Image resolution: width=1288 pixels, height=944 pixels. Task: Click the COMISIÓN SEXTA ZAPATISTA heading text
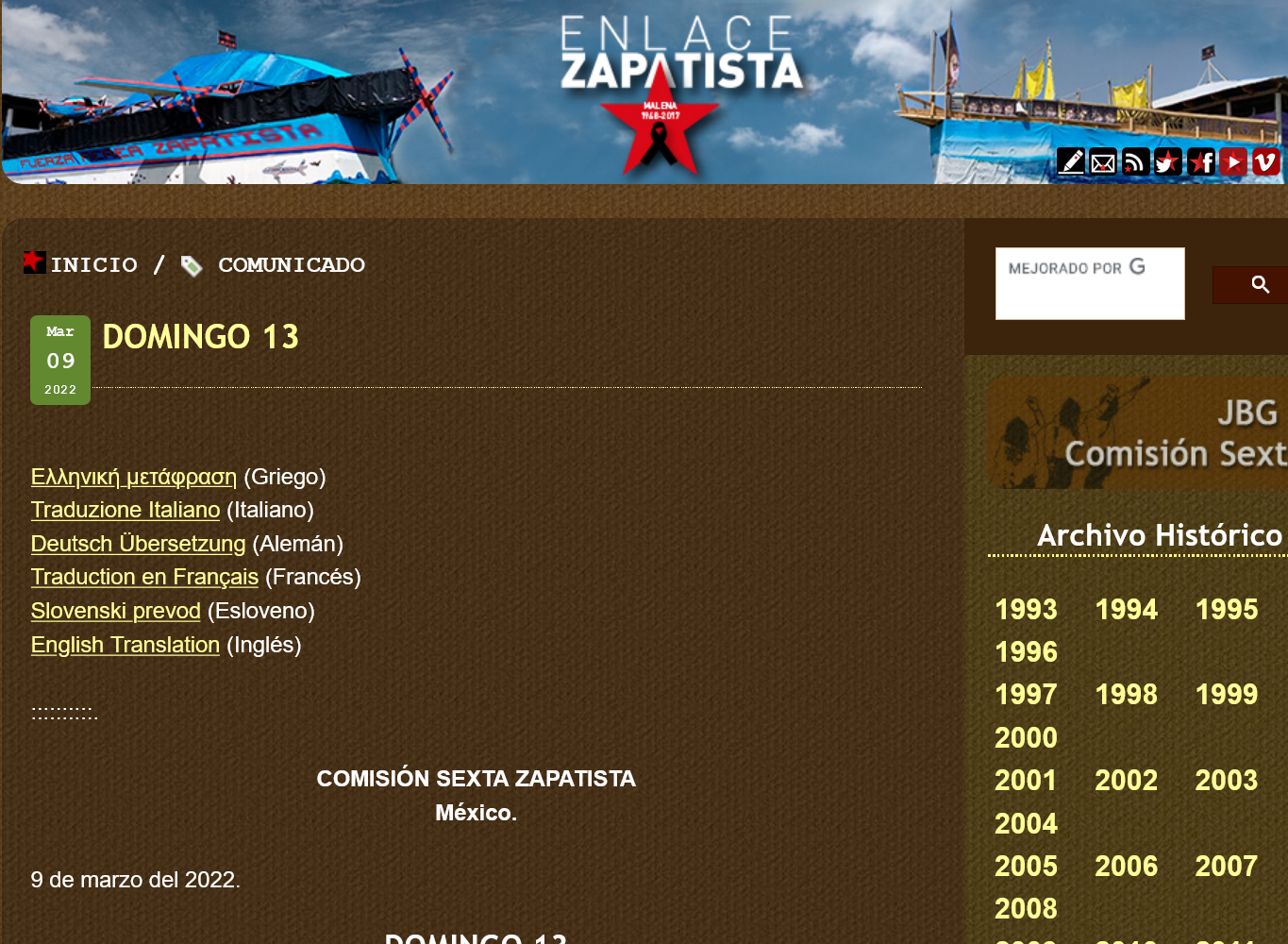pos(477,779)
